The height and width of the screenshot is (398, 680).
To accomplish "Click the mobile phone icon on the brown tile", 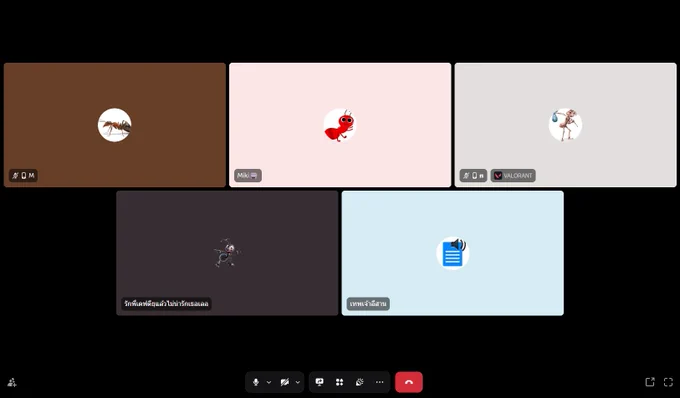I will click(x=24, y=176).
